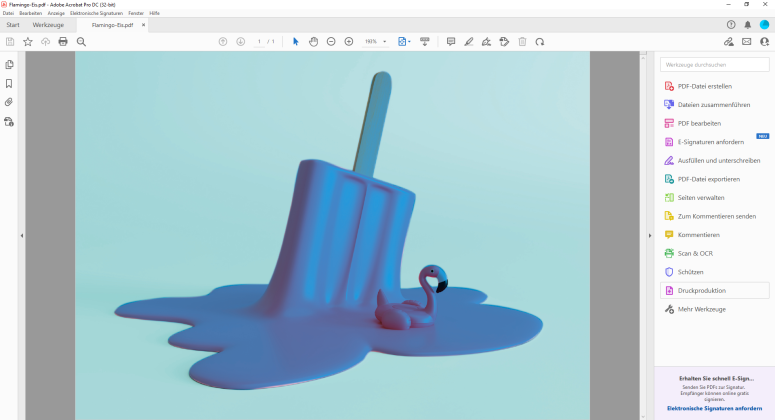Click the scrolling mode keyboard icon
Image resolution: width=775 pixels, height=420 pixels.
[x=425, y=42]
